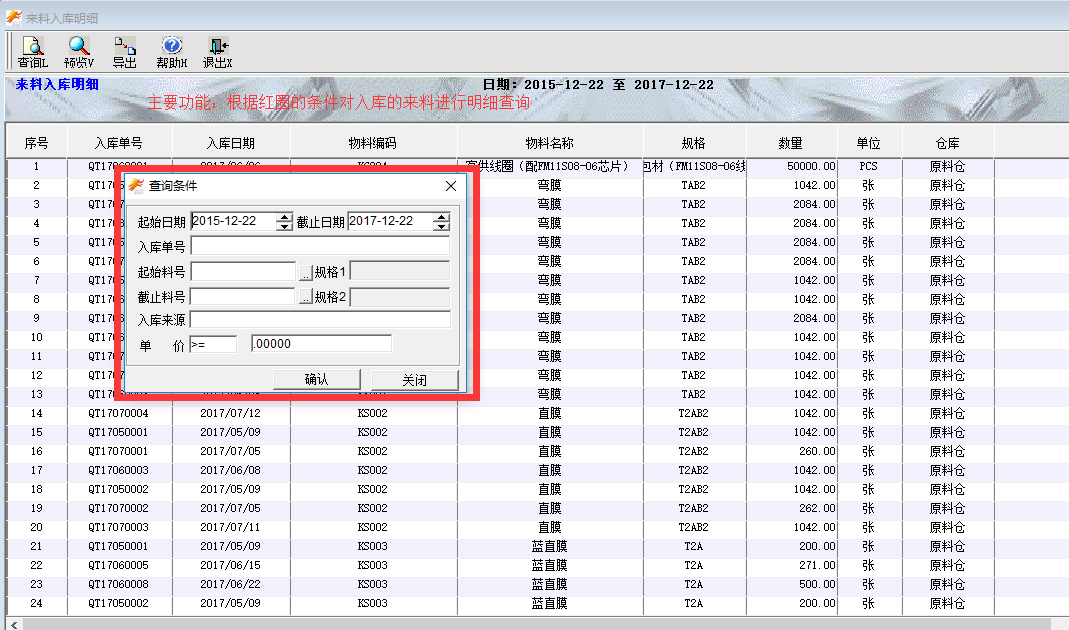Increase 起始日期 with up spinner arrow

tap(284, 218)
